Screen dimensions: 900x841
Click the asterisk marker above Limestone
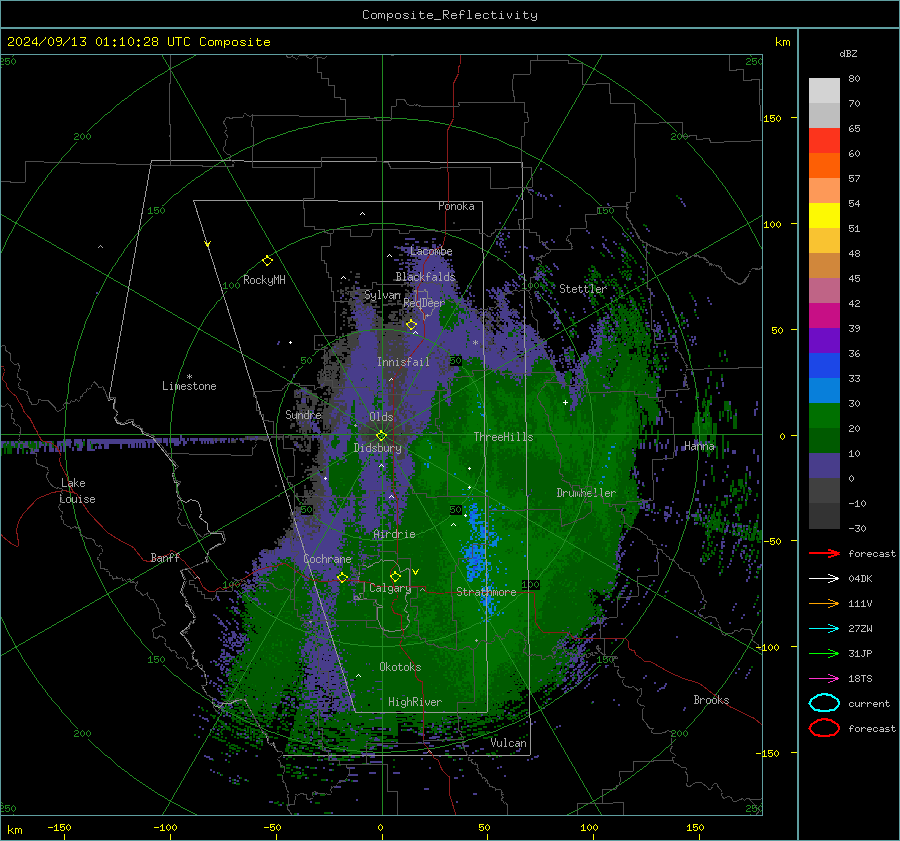[x=189, y=377]
